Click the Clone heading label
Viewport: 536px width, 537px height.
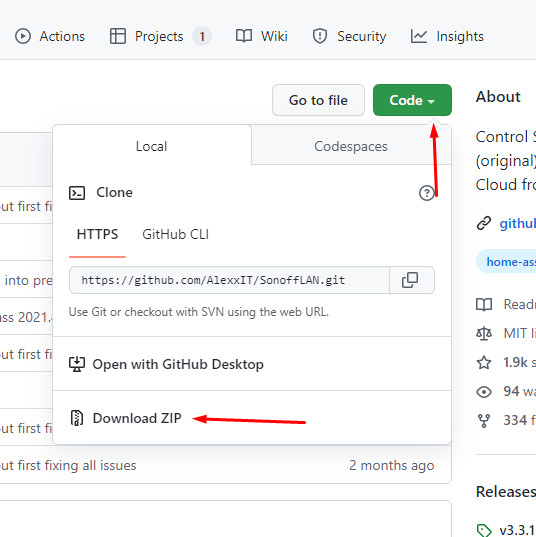(114, 192)
